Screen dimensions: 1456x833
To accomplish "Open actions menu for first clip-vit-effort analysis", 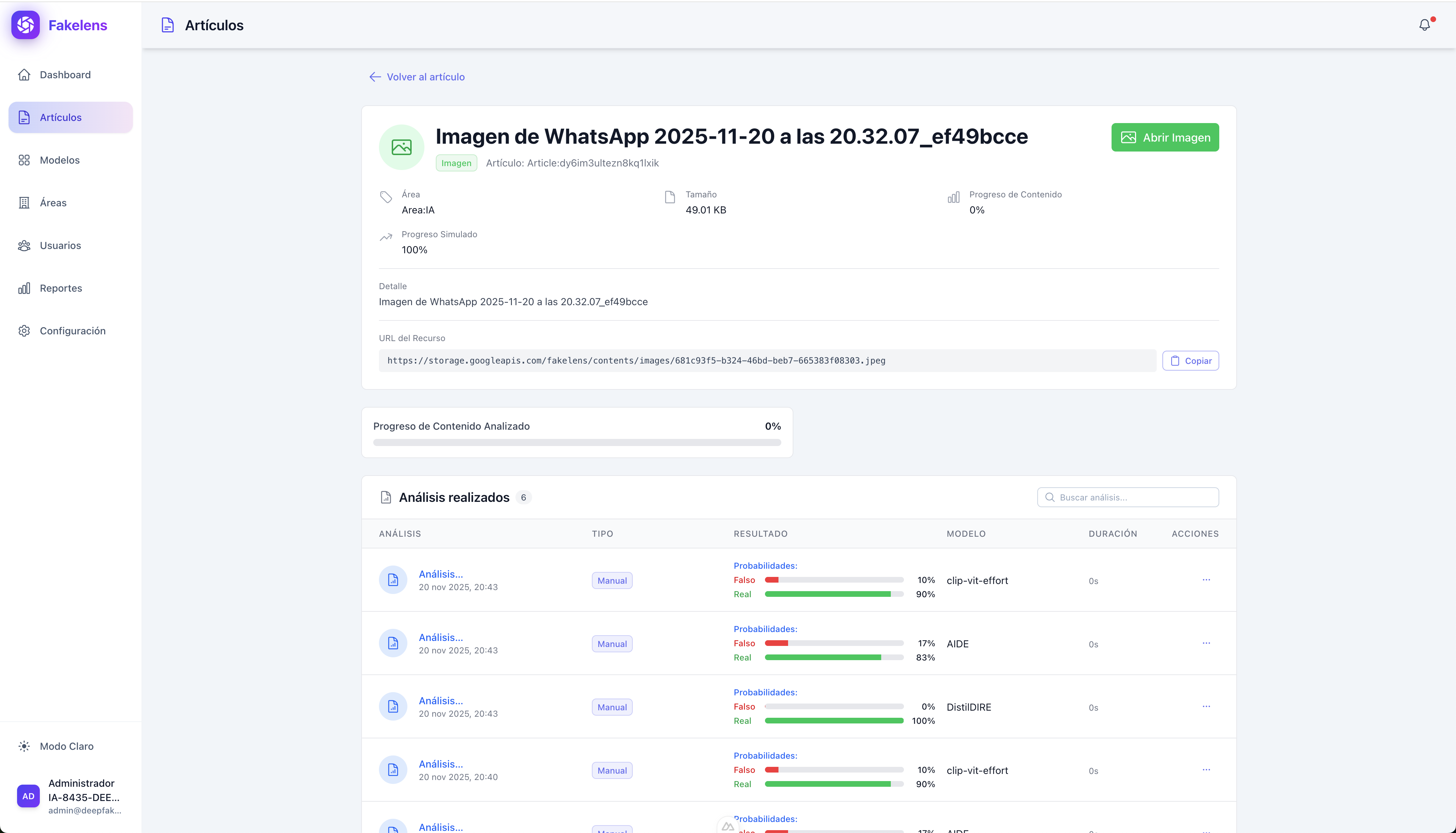I will pyautogui.click(x=1206, y=579).
